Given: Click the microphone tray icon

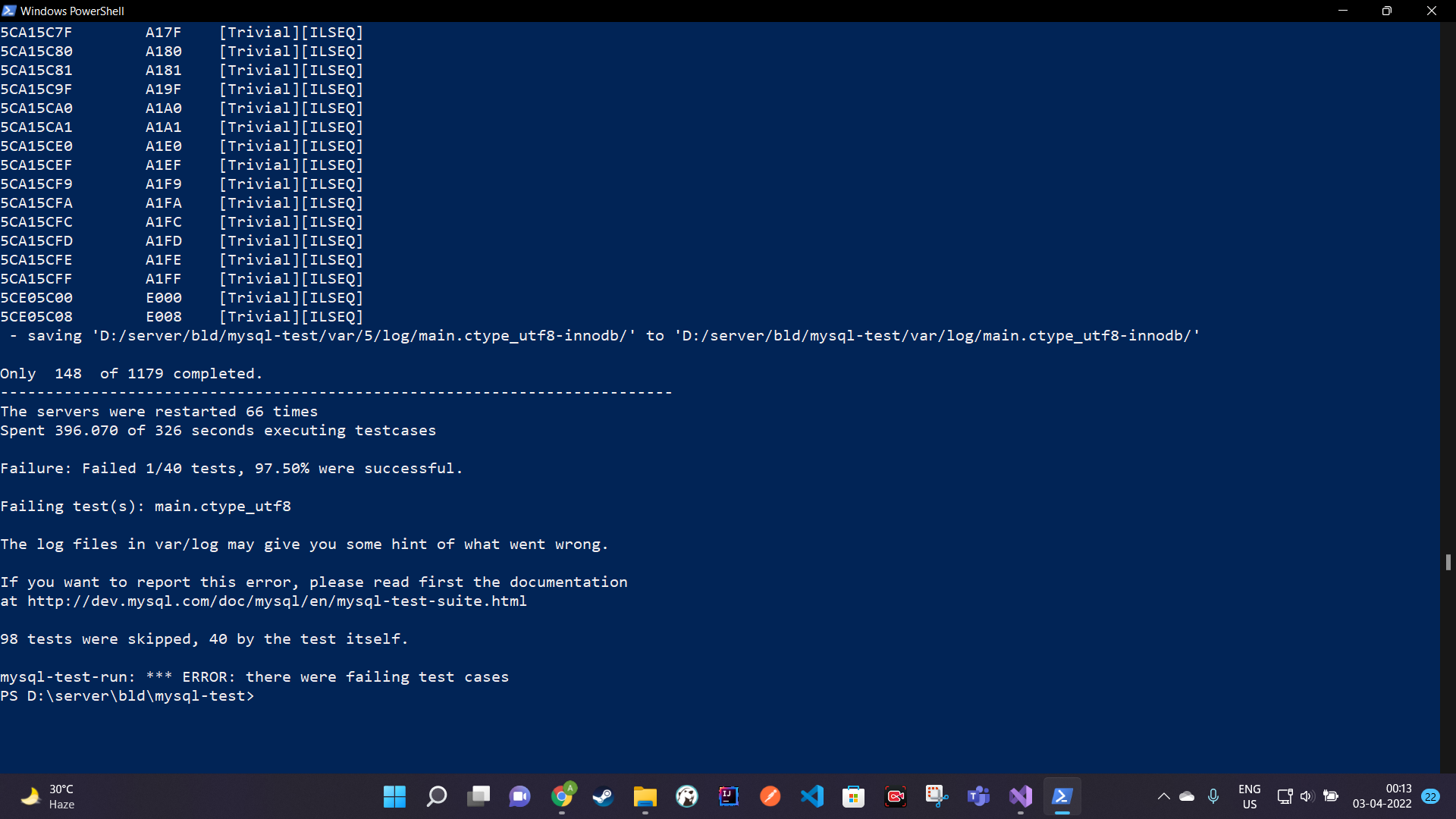Looking at the screenshot, I should click(1213, 796).
